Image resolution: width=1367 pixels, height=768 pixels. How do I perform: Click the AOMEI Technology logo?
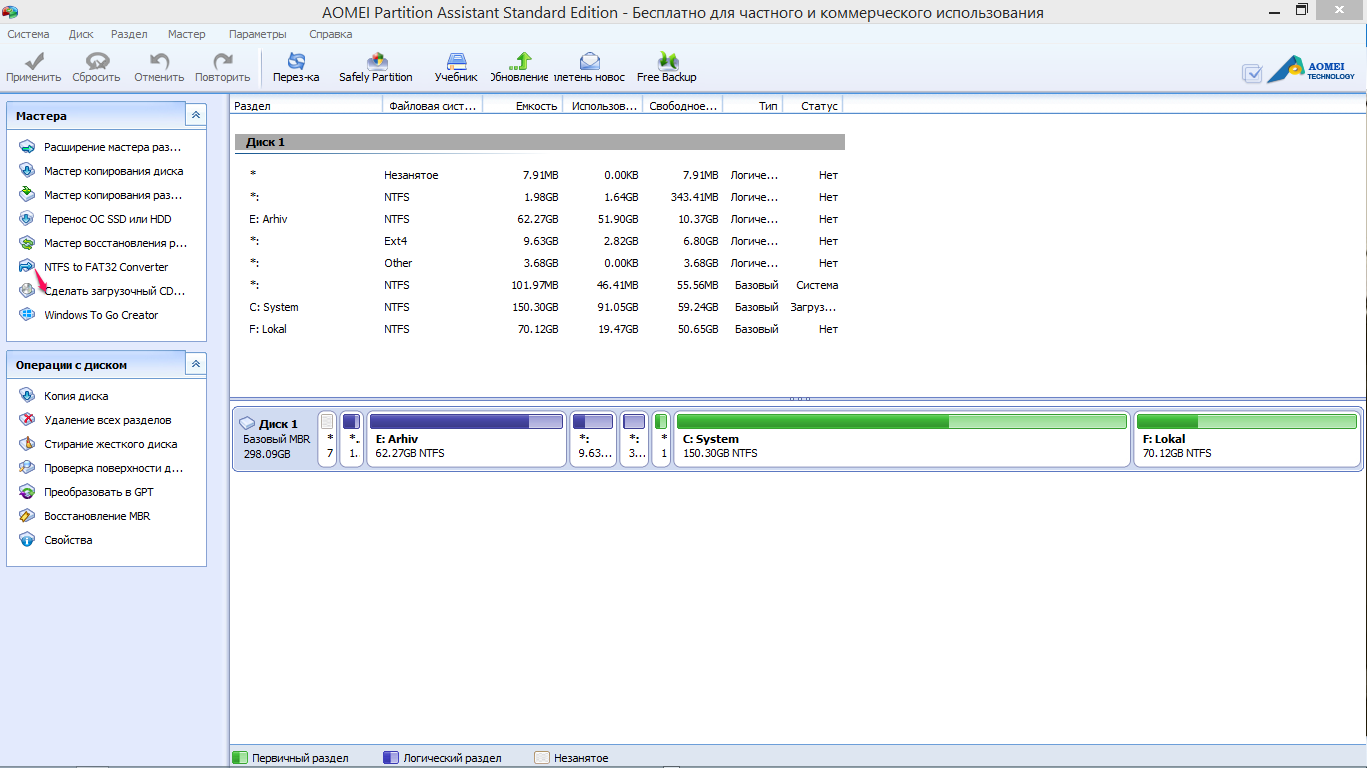(x=1311, y=70)
